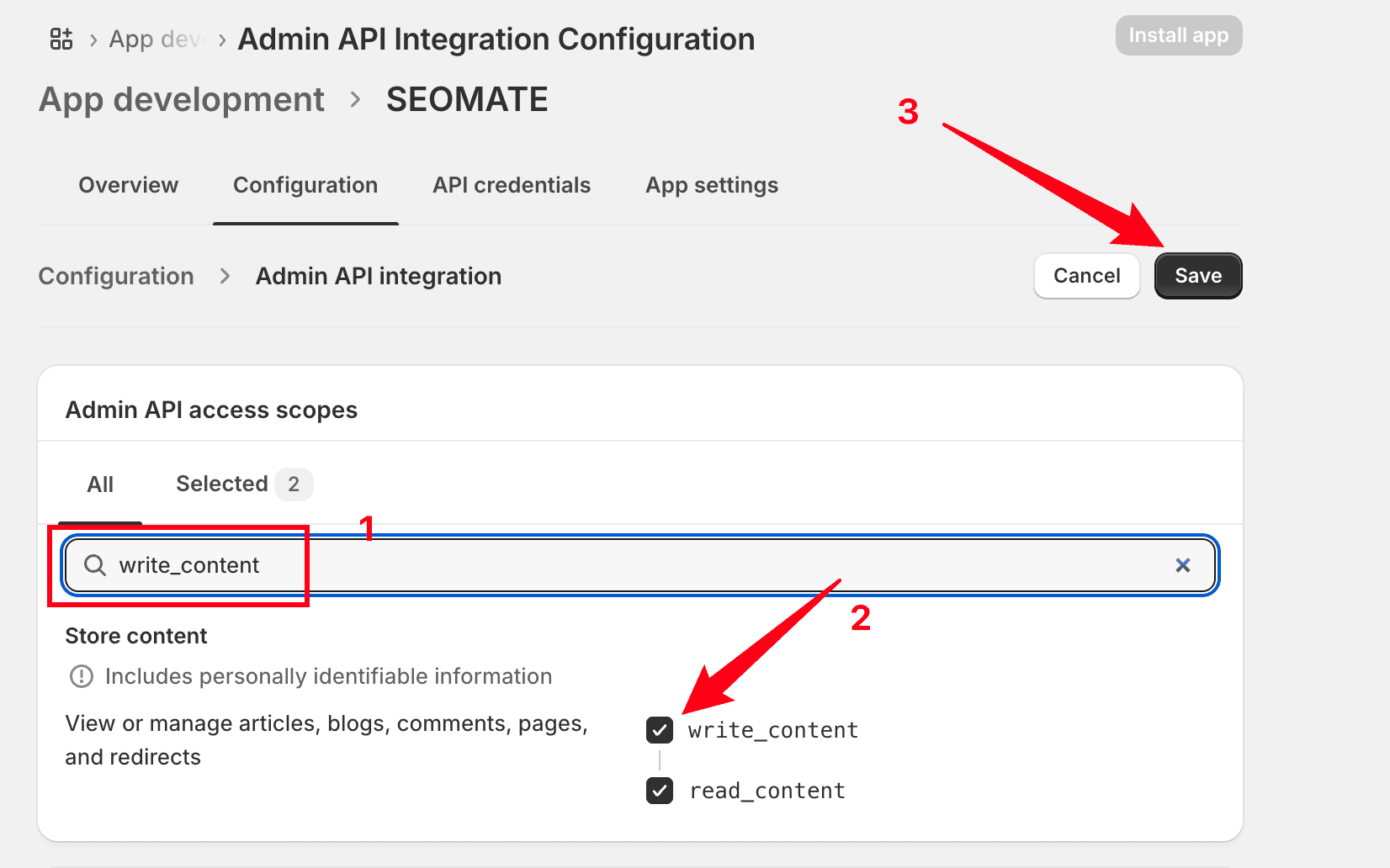1390x868 pixels.
Task: Cancel the configuration changes
Action: [x=1086, y=275]
